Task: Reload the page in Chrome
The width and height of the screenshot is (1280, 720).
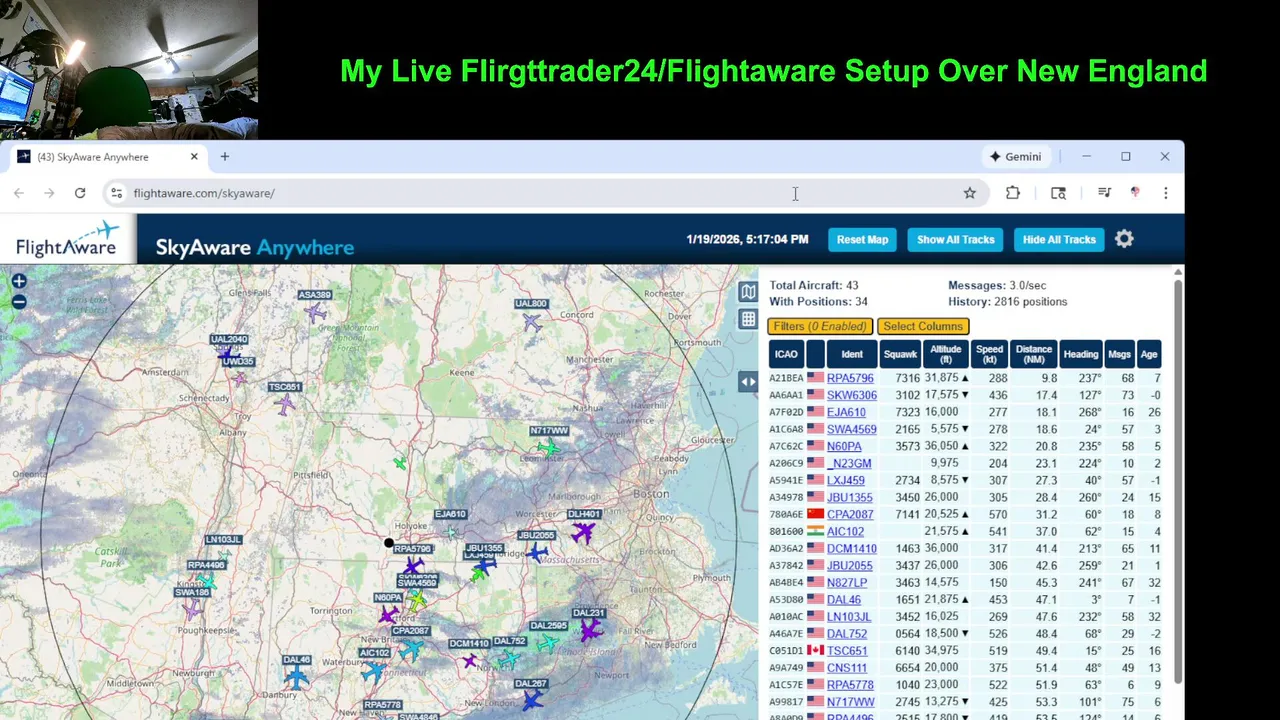Action: (80, 193)
